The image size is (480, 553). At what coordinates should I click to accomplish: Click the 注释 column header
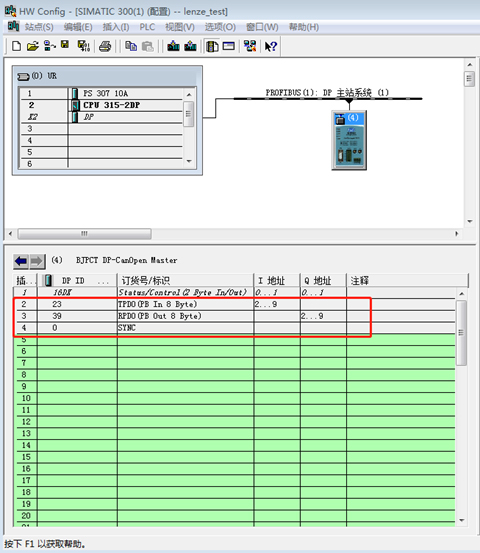(x=407, y=280)
